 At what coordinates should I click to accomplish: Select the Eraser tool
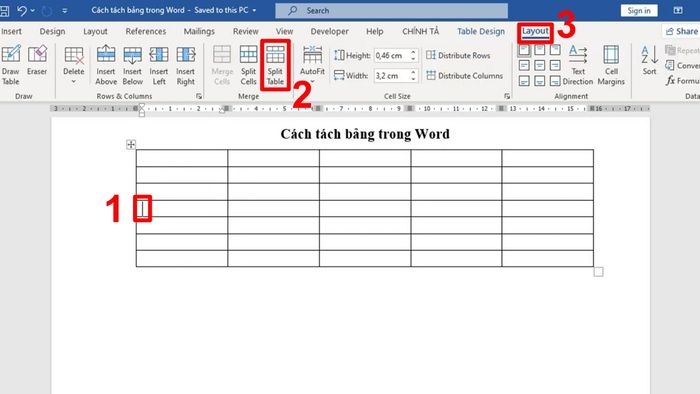tap(37, 60)
